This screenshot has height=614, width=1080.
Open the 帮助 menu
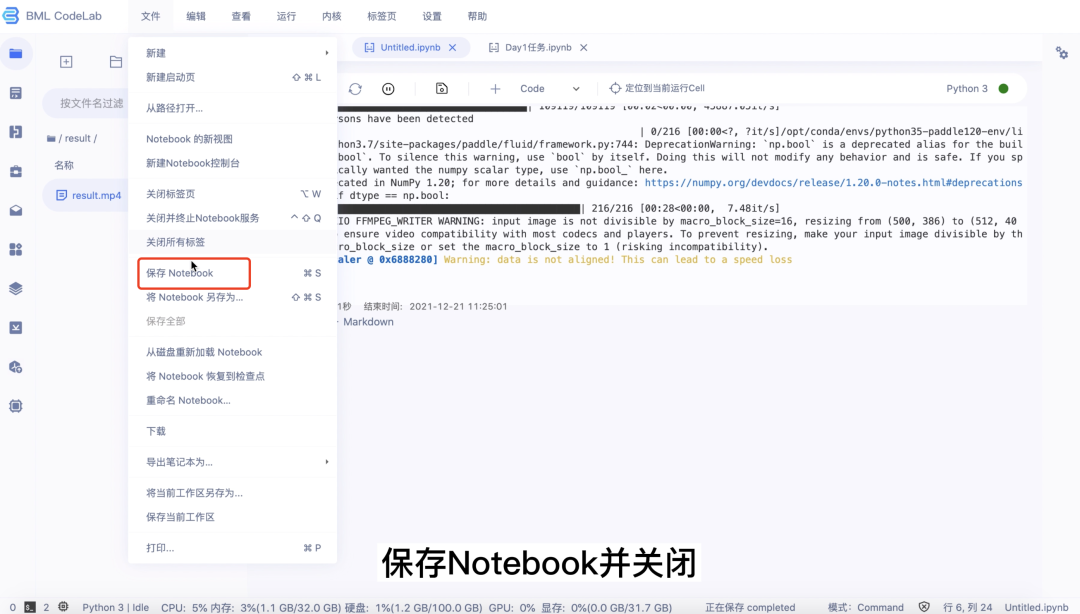pos(477,16)
